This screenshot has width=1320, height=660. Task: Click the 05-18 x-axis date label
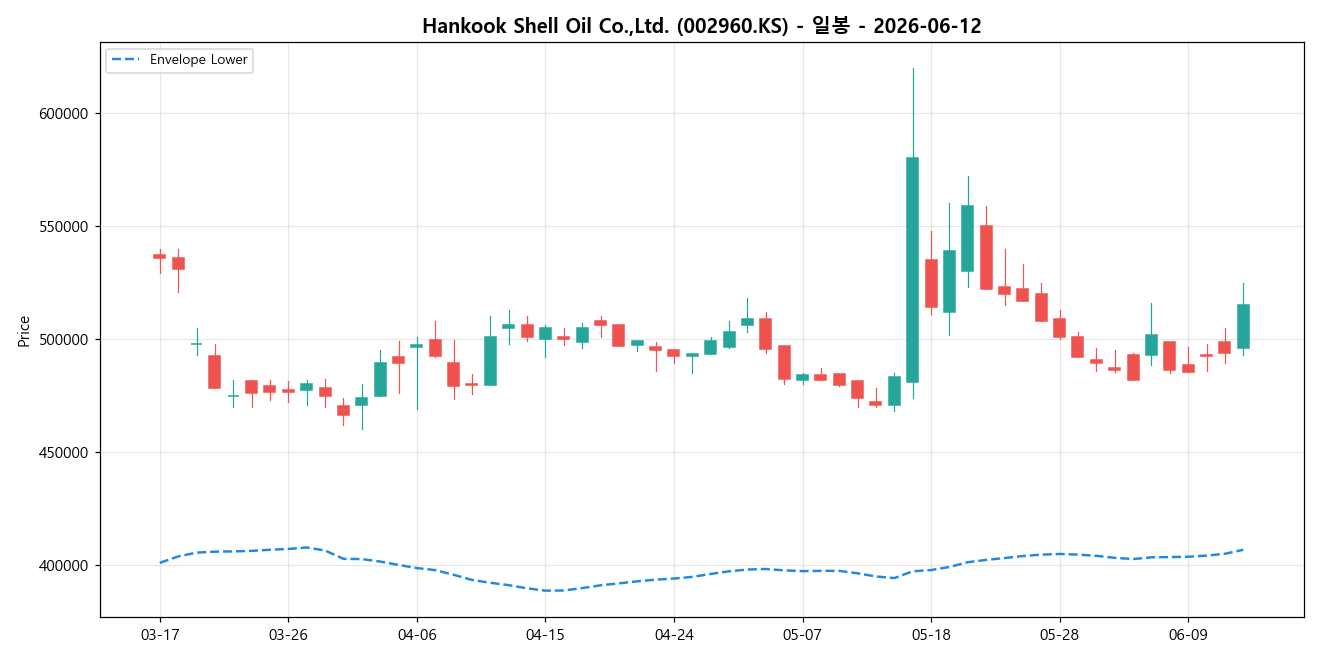(931, 635)
